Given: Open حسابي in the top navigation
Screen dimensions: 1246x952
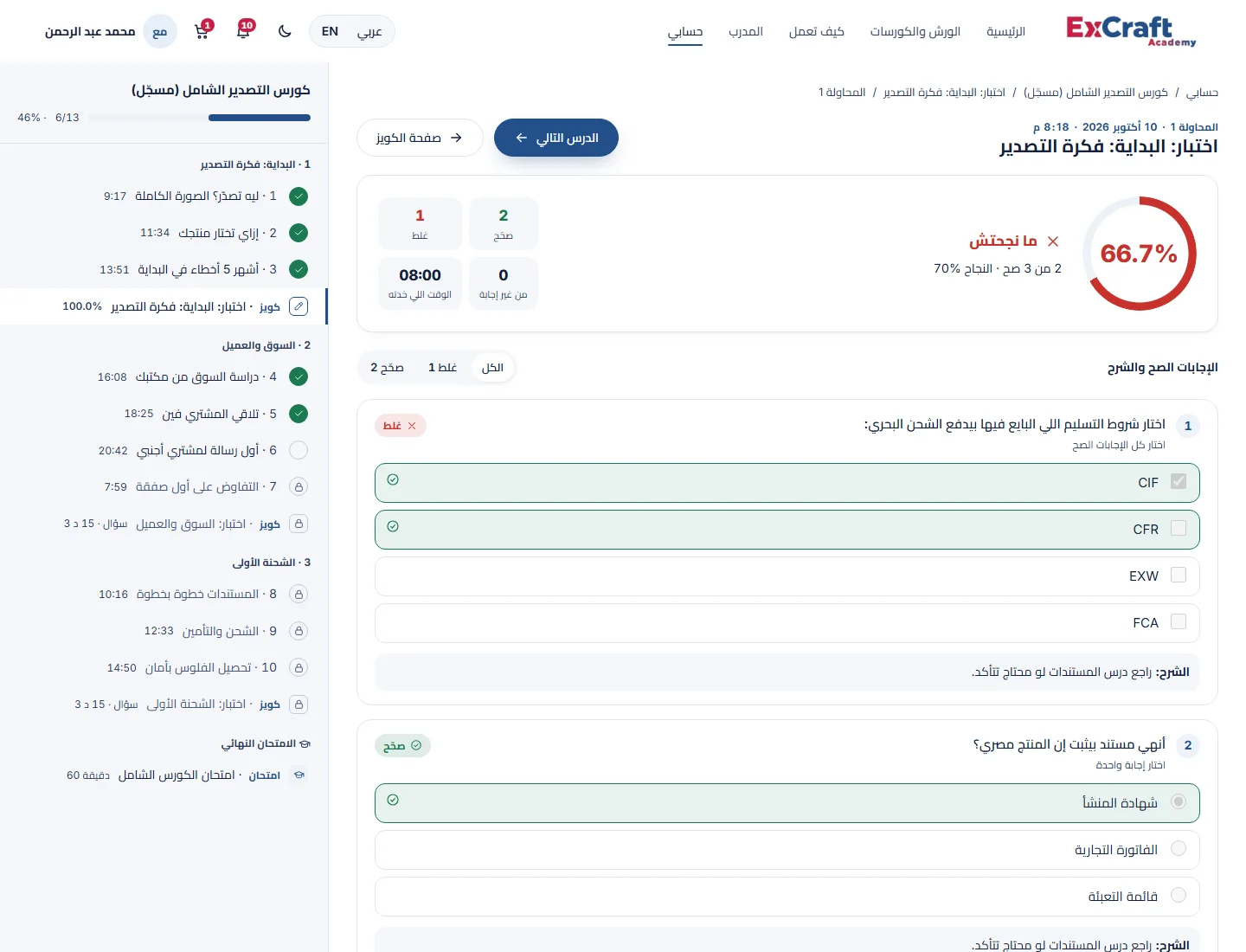Looking at the screenshot, I should pyautogui.click(x=685, y=32).
